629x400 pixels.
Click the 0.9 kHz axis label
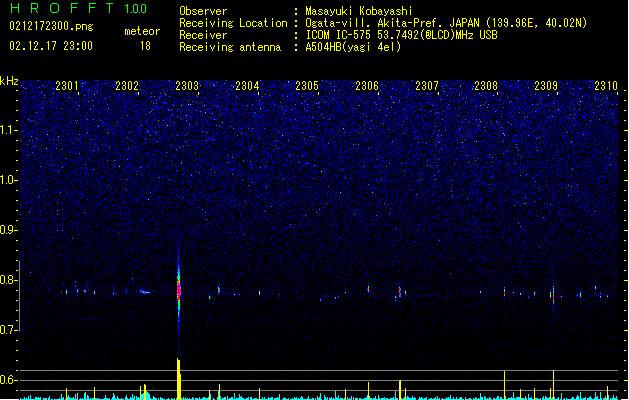8,230
